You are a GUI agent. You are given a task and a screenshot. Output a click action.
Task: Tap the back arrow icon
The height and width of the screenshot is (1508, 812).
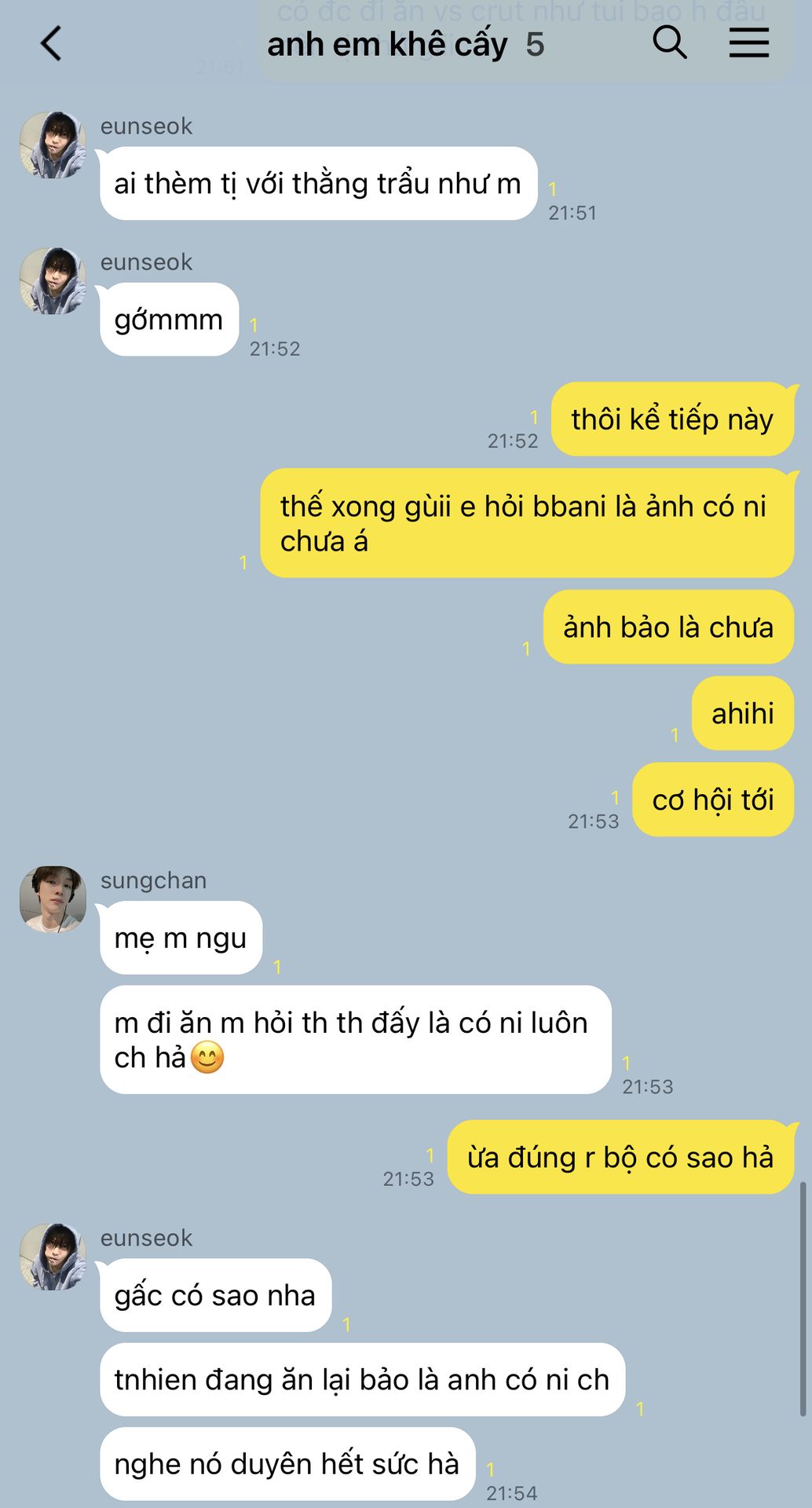51,43
